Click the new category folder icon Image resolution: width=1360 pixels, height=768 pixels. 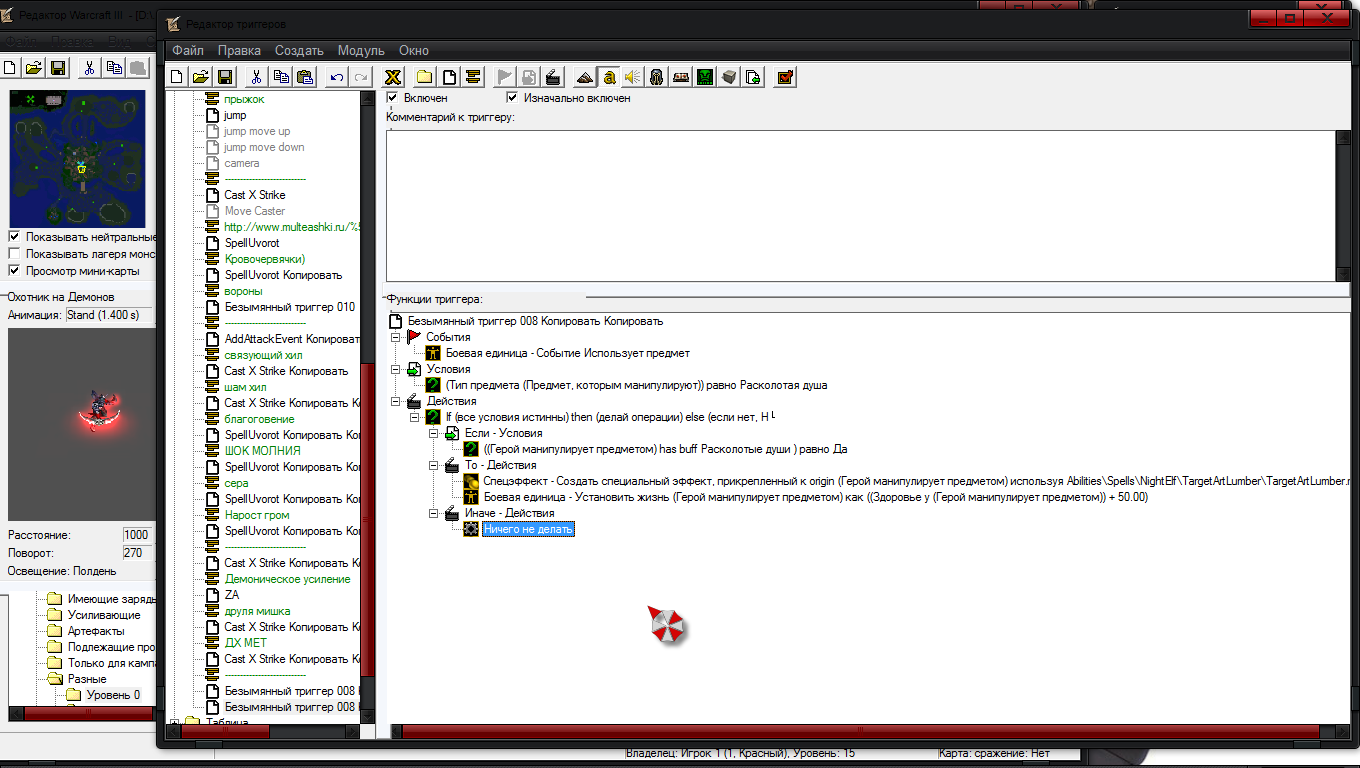[425, 77]
